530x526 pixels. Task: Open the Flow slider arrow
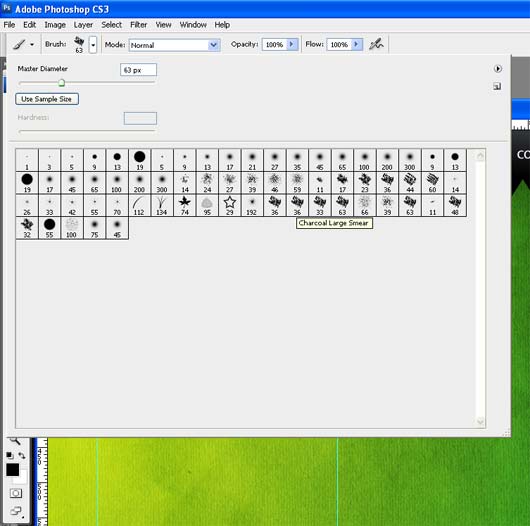click(x=357, y=44)
